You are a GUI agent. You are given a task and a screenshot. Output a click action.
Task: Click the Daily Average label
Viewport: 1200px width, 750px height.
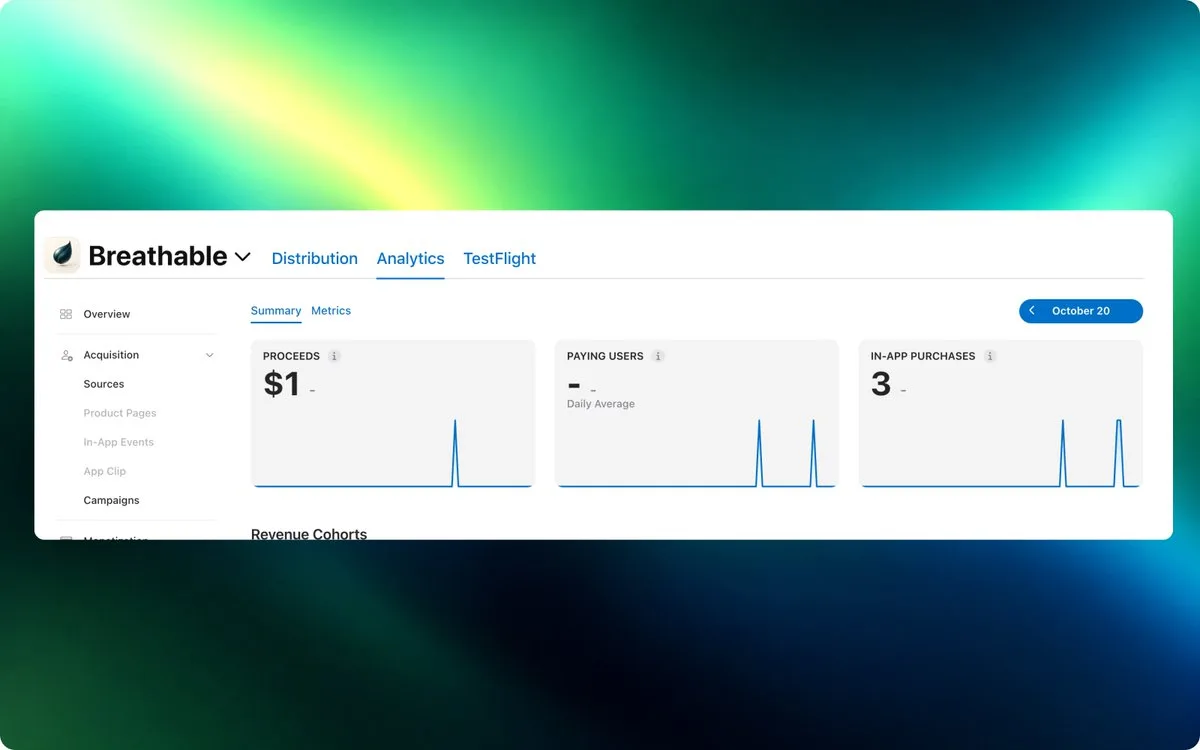pos(601,404)
